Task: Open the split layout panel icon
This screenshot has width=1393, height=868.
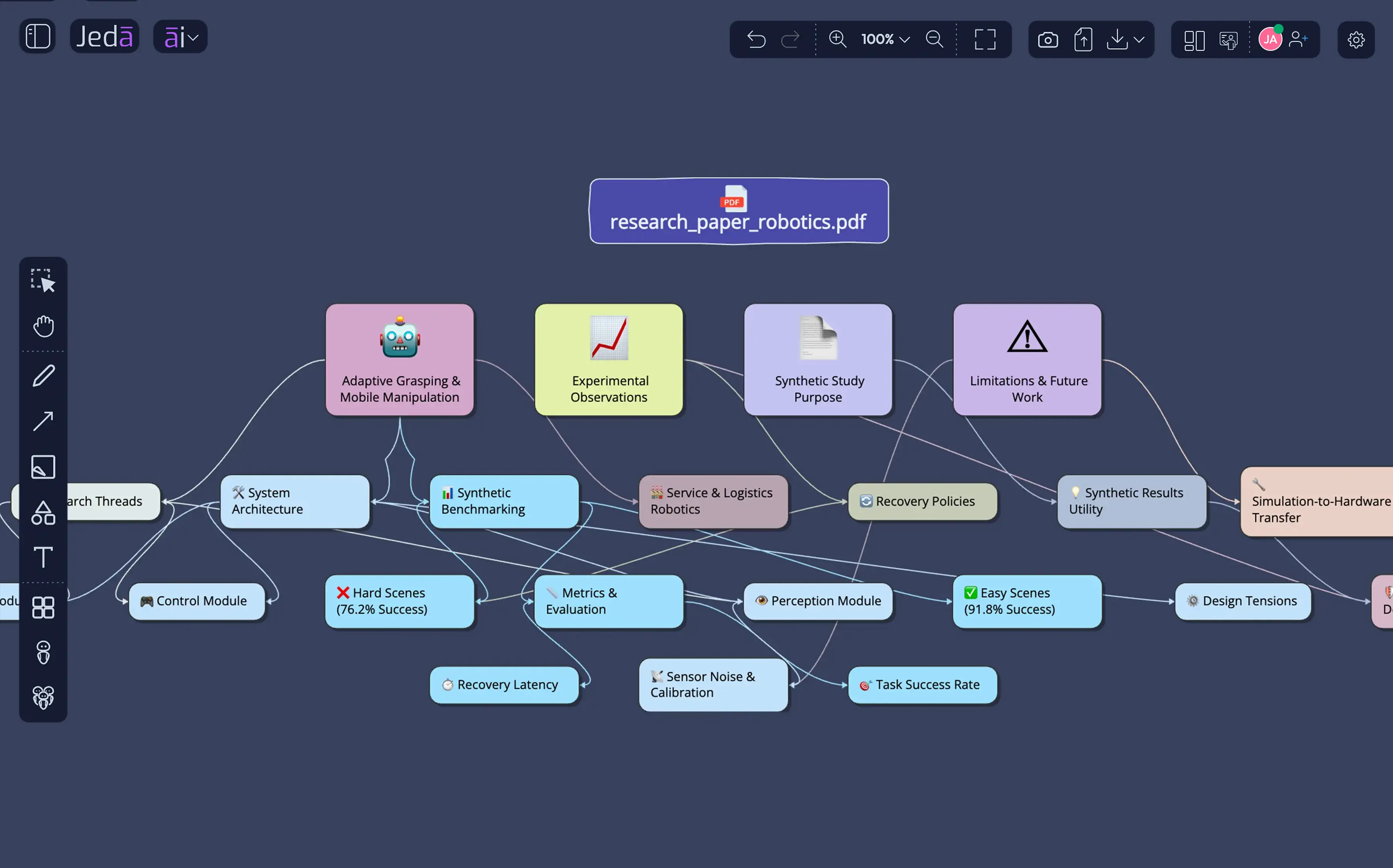Action: point(1195,40)
